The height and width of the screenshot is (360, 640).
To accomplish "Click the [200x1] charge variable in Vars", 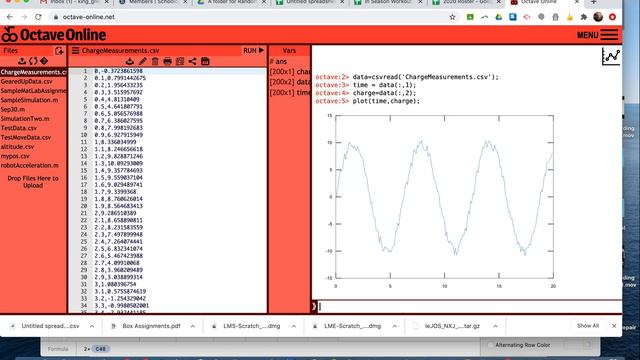I will tap(289, 72).
